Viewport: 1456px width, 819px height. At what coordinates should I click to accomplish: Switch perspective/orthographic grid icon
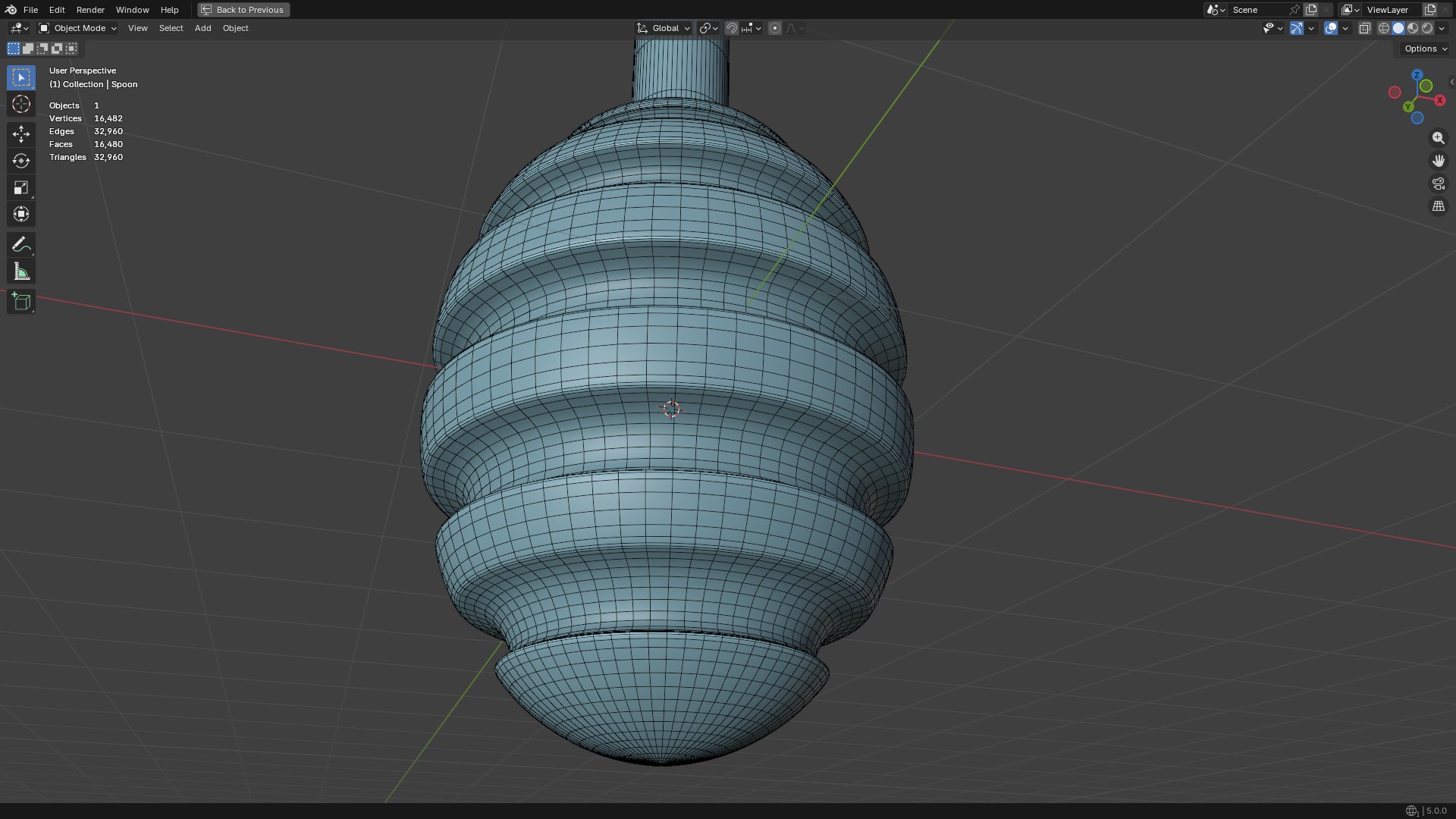[1438, 206]
